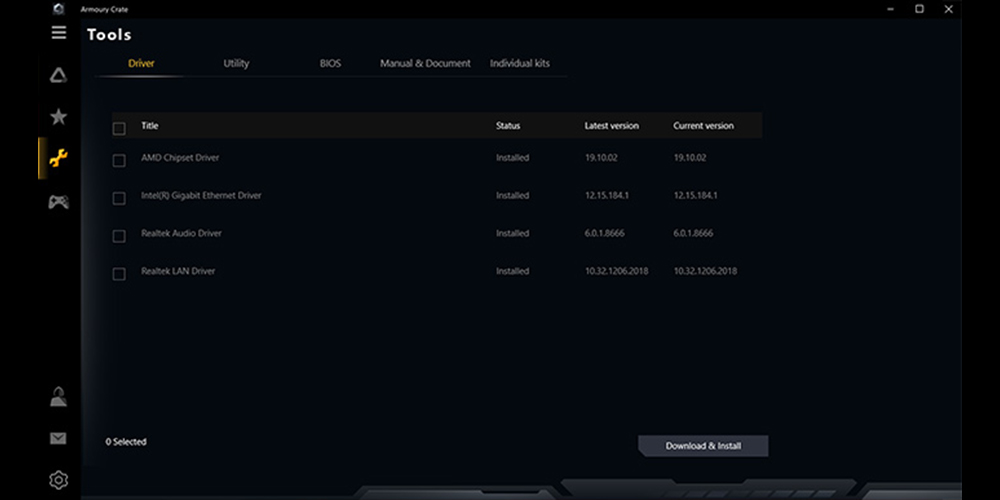Toggle the select-all checkbox beside Title
The image size is (1000, 500).
click(119, 128)
